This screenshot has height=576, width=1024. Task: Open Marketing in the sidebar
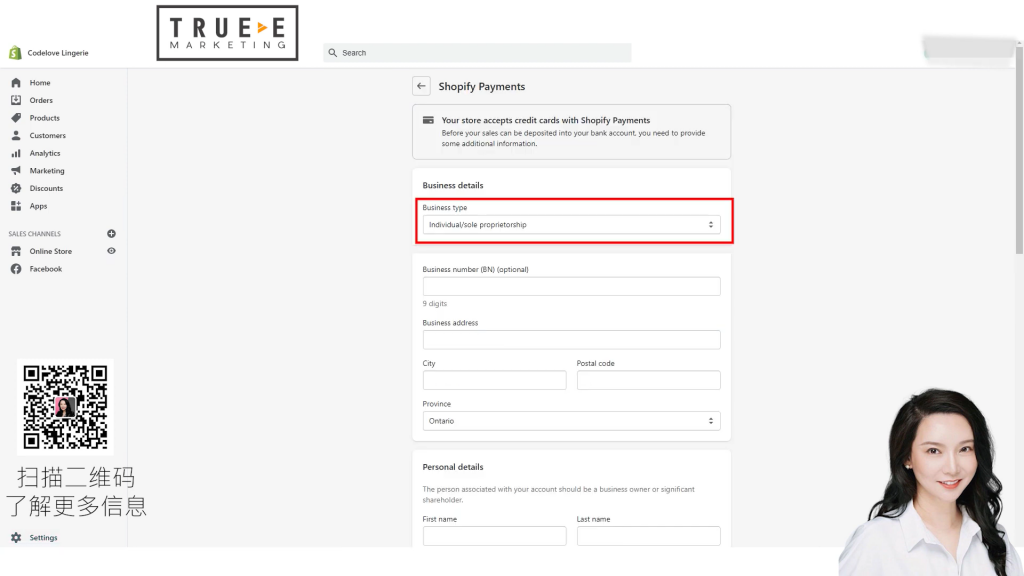click(x=47, y=171)
